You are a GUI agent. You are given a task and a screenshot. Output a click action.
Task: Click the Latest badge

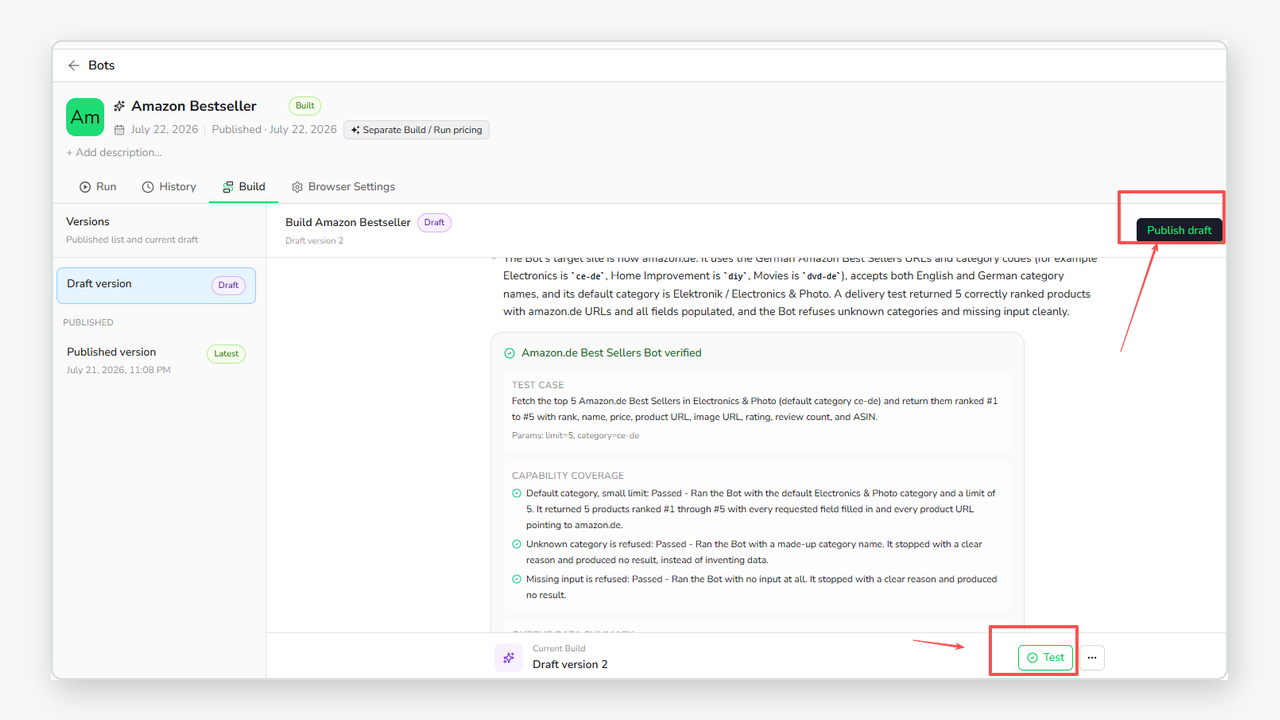click(x=226, y=353)
